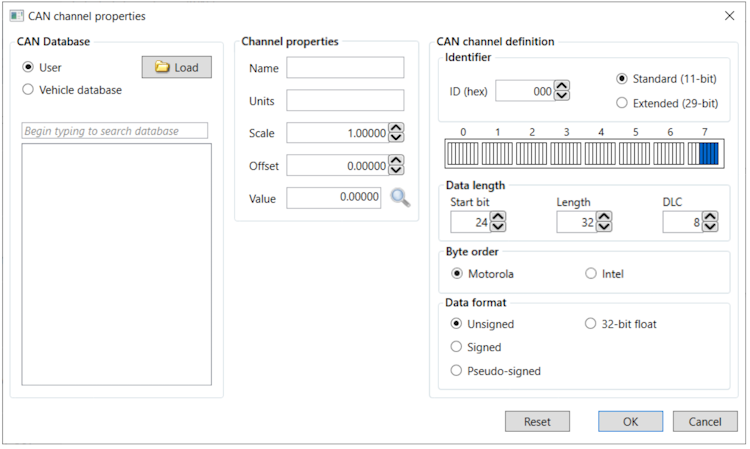This screenshot has height=449, width=750.
Task: Decrease the Length value
Action: (604, 227)
